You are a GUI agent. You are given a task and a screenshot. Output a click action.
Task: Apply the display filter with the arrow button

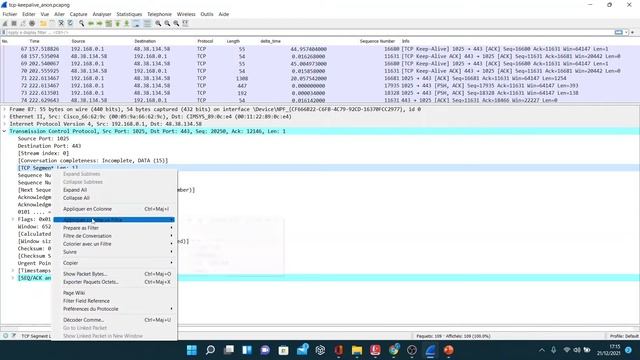point(619,32)
